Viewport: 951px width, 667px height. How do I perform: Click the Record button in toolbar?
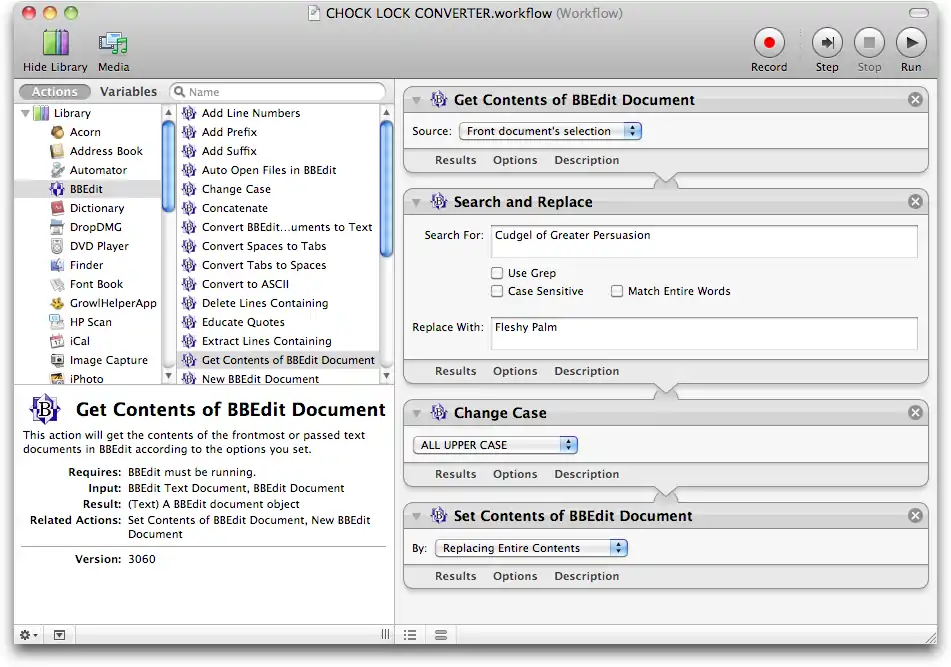769,44
